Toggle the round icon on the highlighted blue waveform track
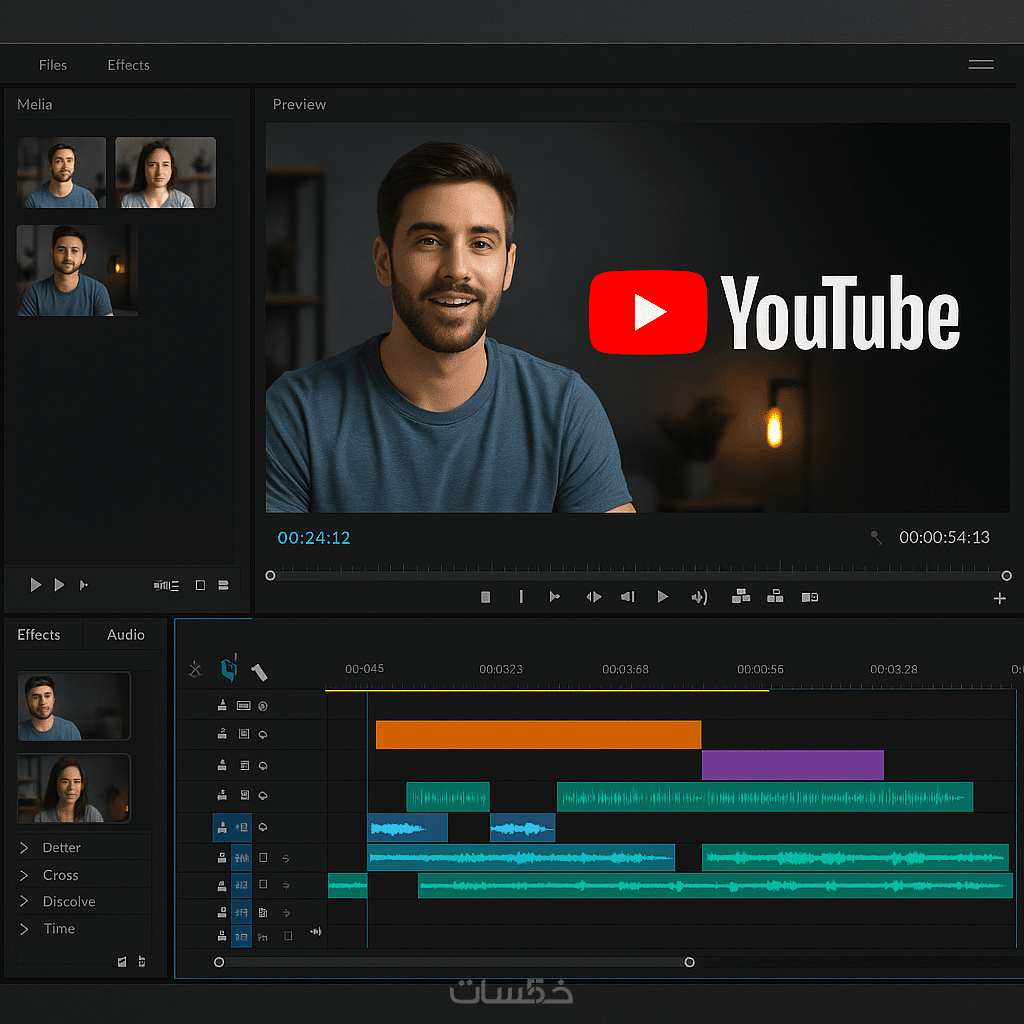Image resolution: width=1024 pixels, height=1024 pixels. pos(263,827)
